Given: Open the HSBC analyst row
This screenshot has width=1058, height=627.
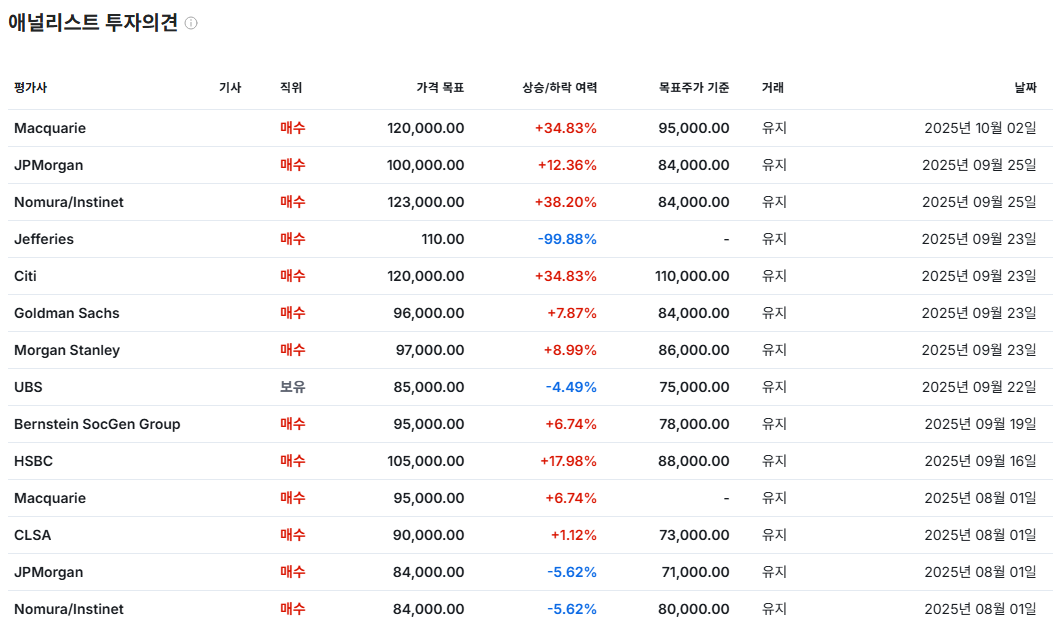Looking at the screenshot, I should [530, 461].
